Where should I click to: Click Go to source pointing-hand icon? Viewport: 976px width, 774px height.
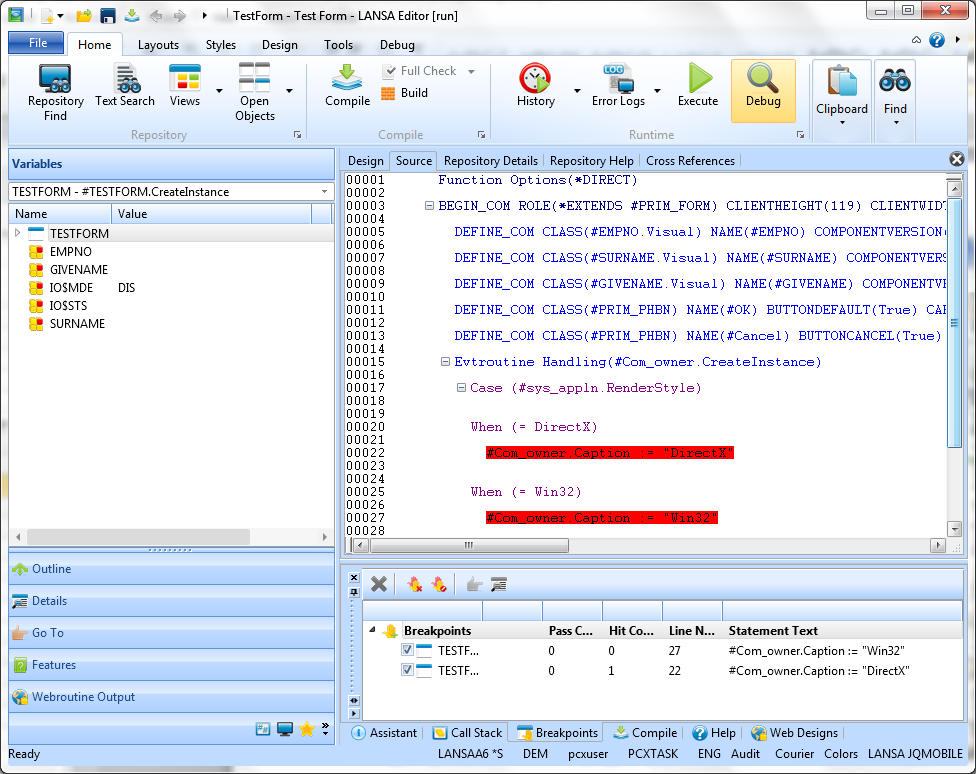[x=474, y=584]
